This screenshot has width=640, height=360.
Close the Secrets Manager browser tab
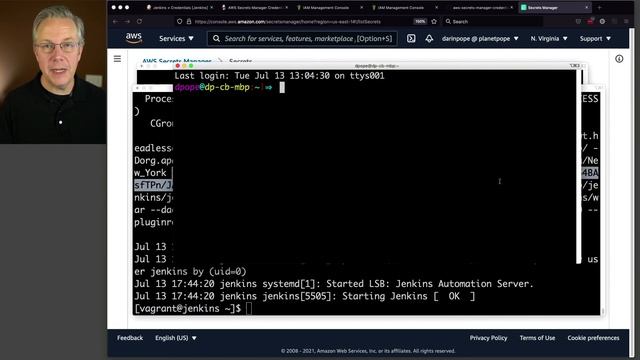(x=587, y=7)
